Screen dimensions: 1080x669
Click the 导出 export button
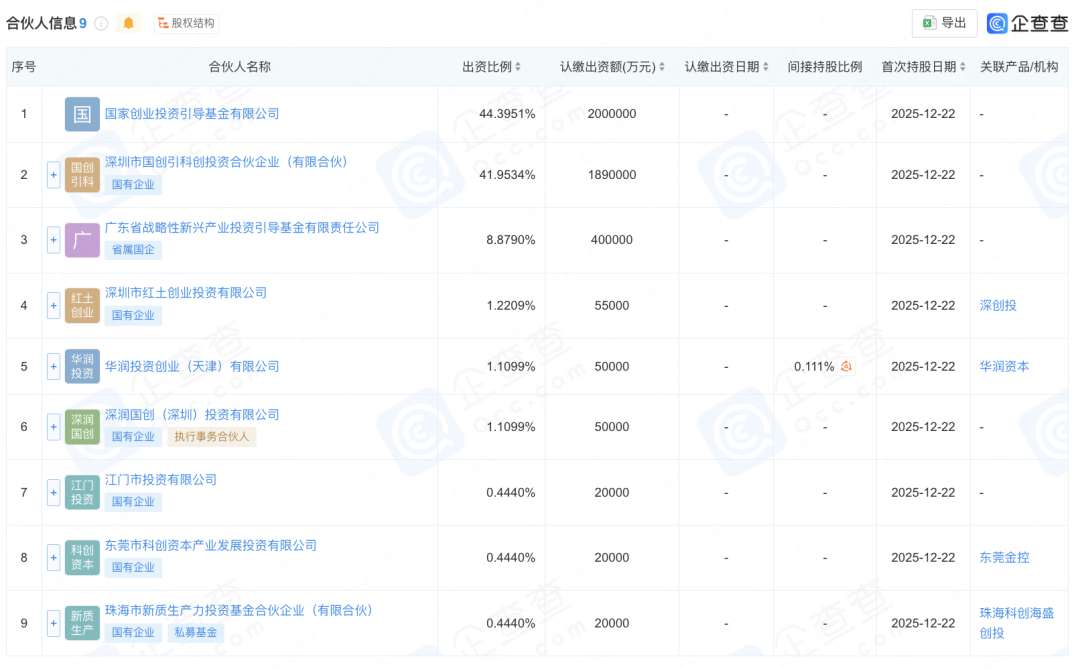coord(943,22)
